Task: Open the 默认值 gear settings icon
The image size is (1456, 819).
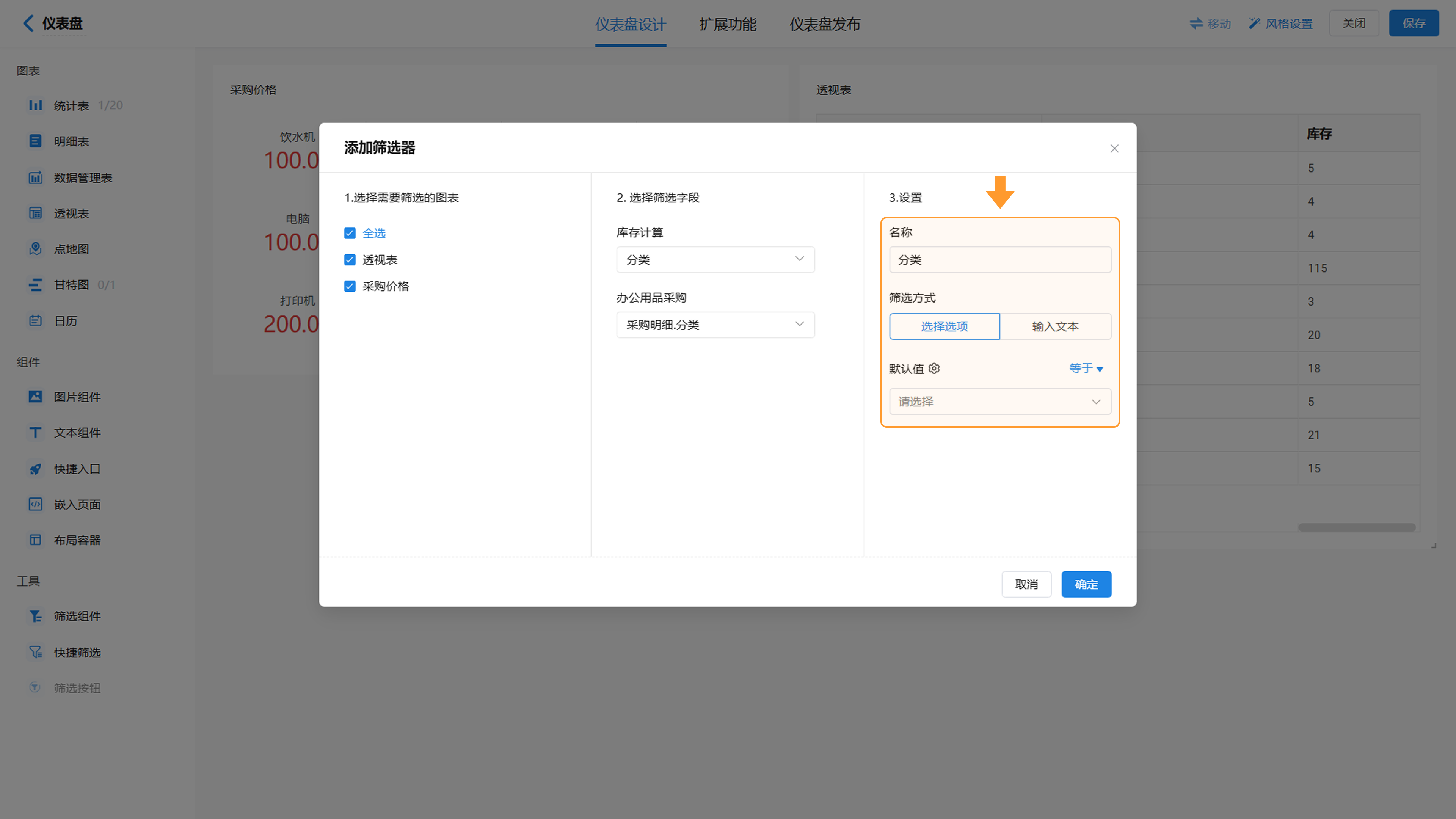Action: (934, 369)
